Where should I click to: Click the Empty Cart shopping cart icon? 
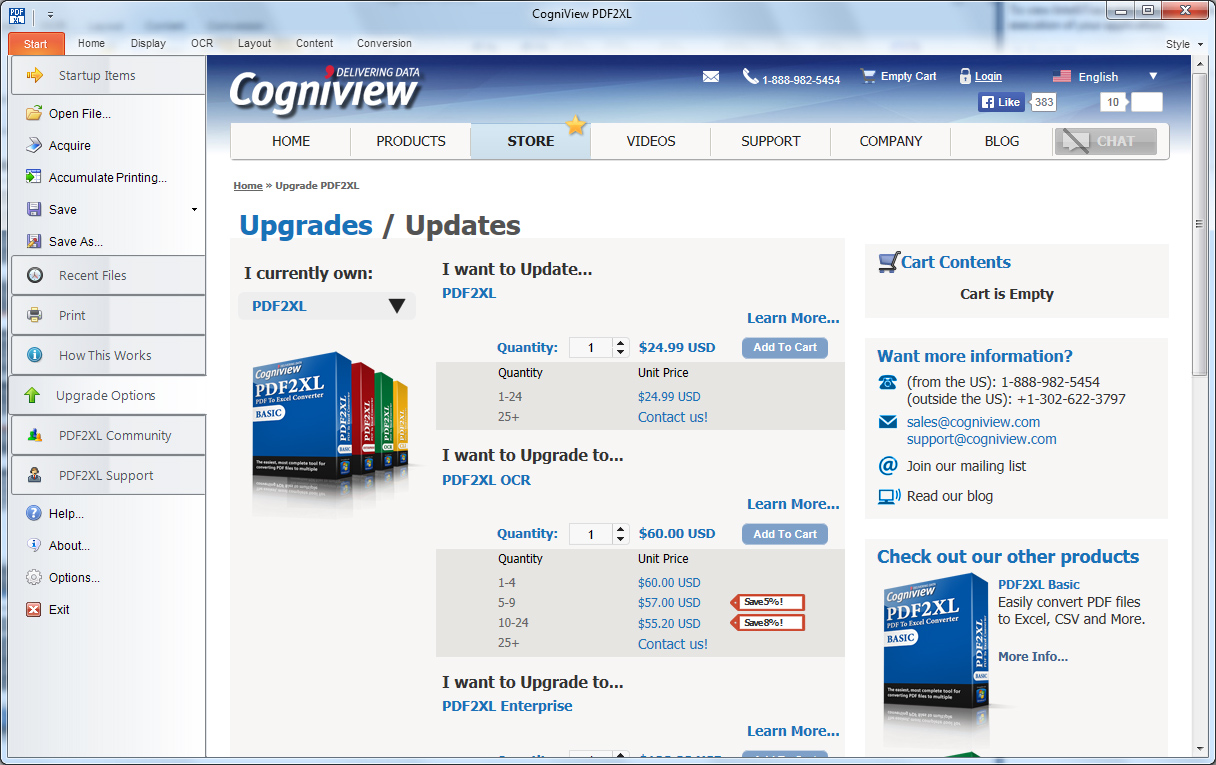867,76
